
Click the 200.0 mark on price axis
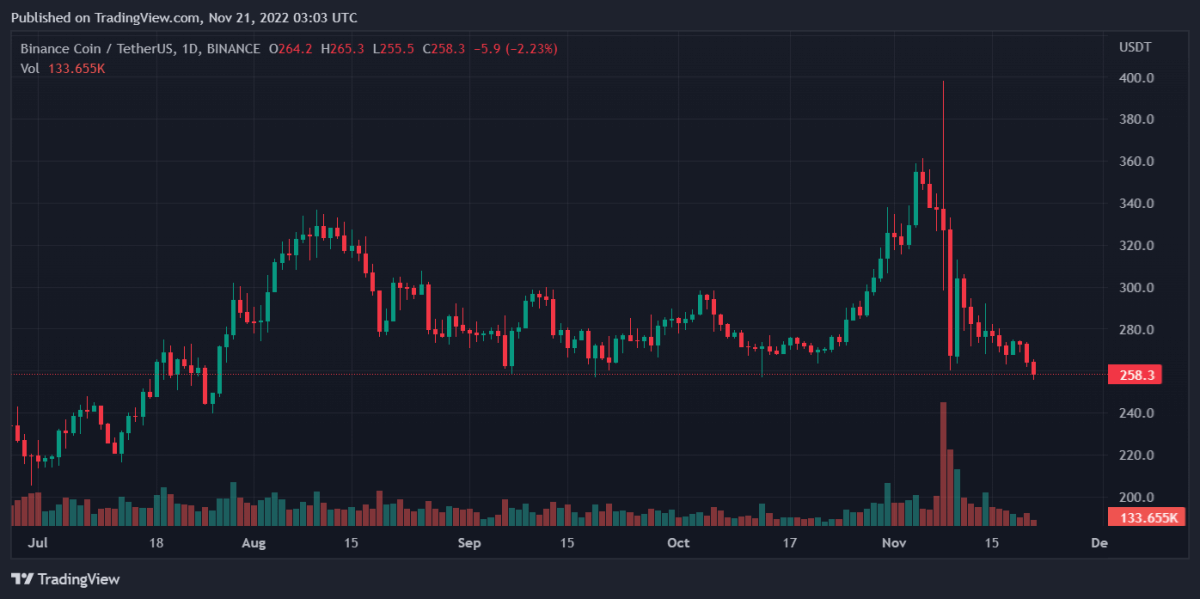pos(1137,497)
